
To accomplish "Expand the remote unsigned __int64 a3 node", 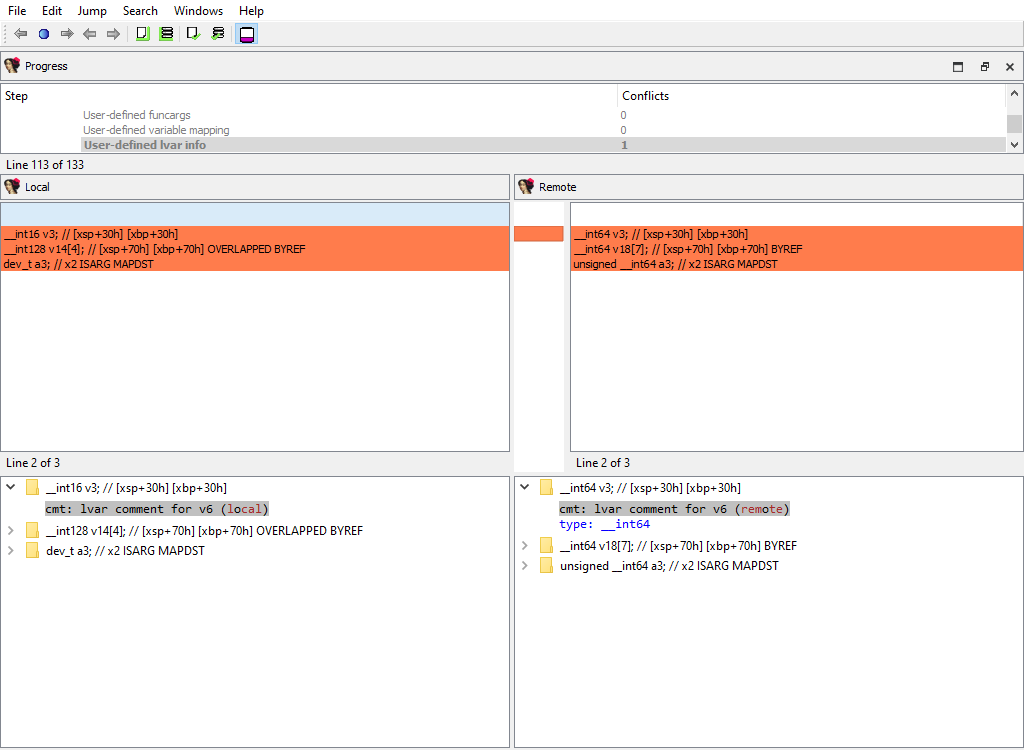I will (x=525, y=566).
